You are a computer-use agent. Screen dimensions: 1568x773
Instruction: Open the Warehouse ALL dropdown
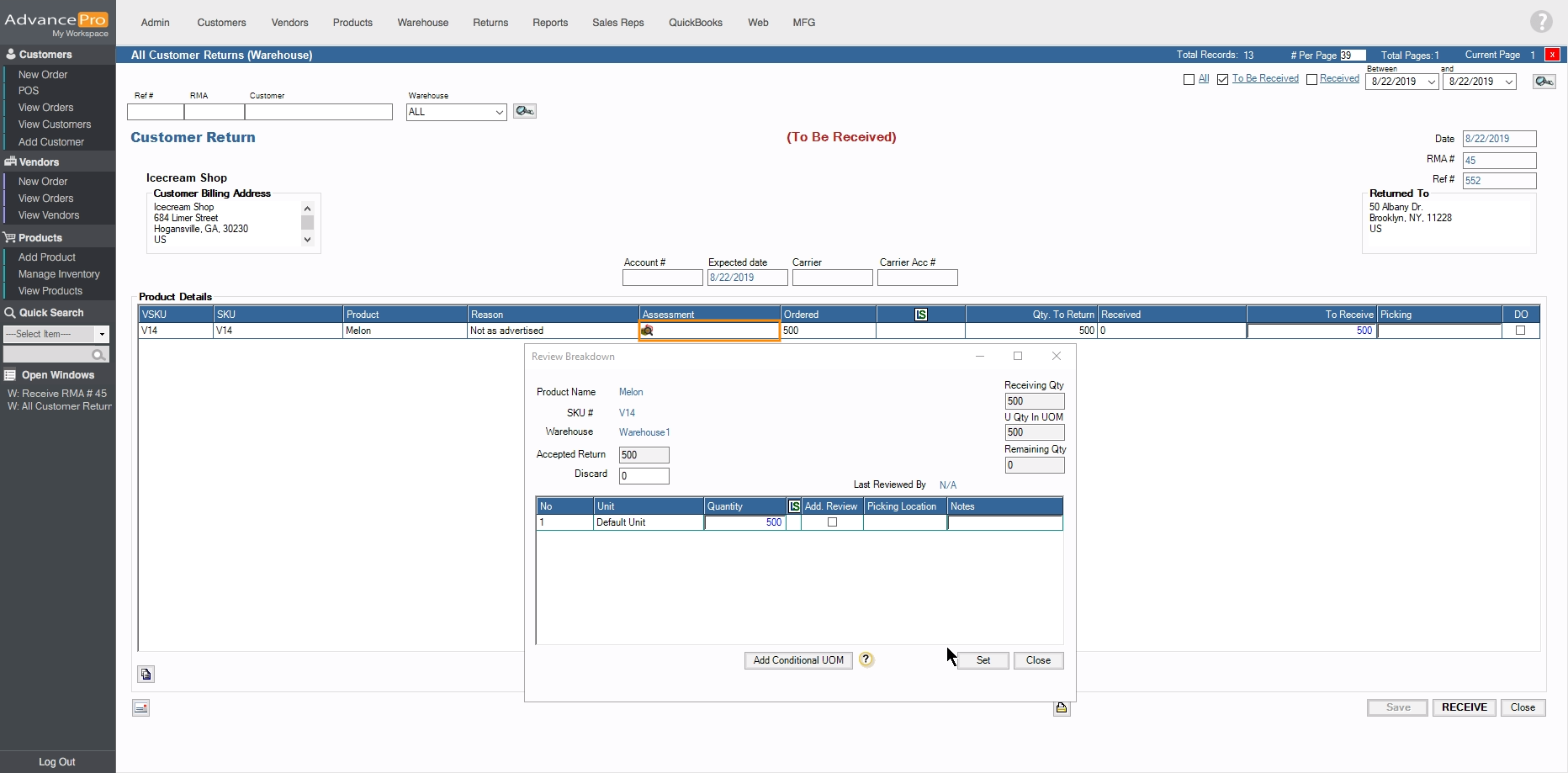point(499,112)
